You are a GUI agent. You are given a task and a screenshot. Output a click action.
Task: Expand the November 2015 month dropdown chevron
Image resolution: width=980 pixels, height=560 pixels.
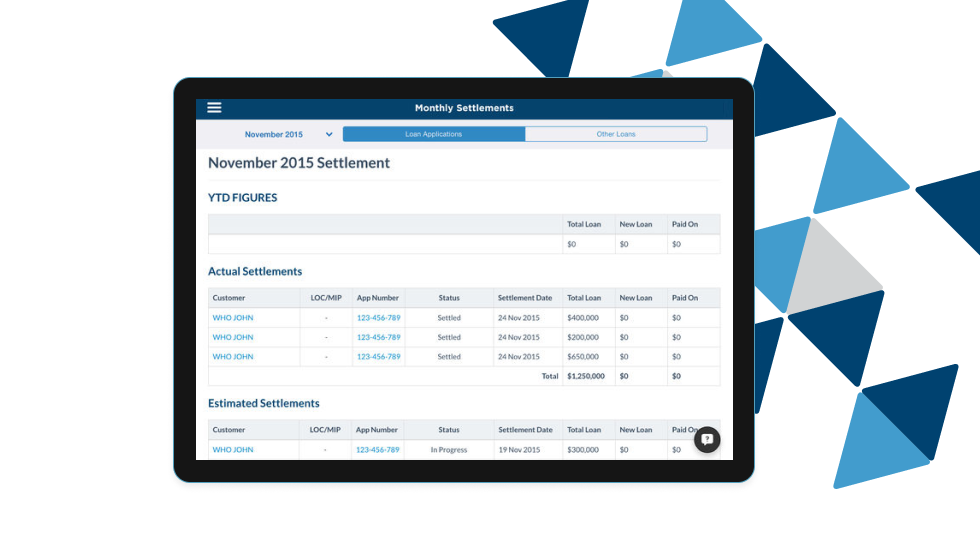pos(329,134)
